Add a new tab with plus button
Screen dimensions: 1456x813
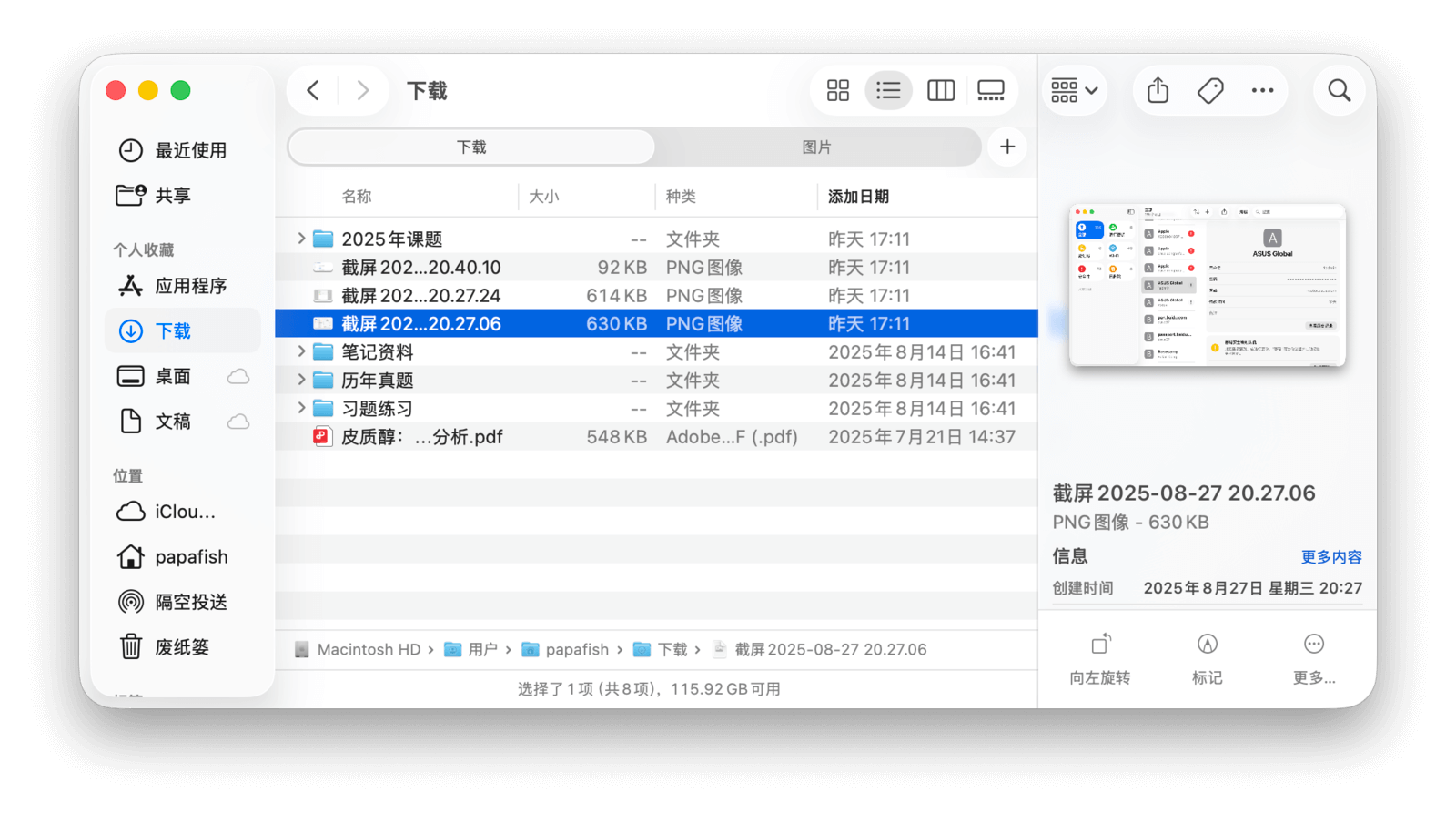(1007, 147)
